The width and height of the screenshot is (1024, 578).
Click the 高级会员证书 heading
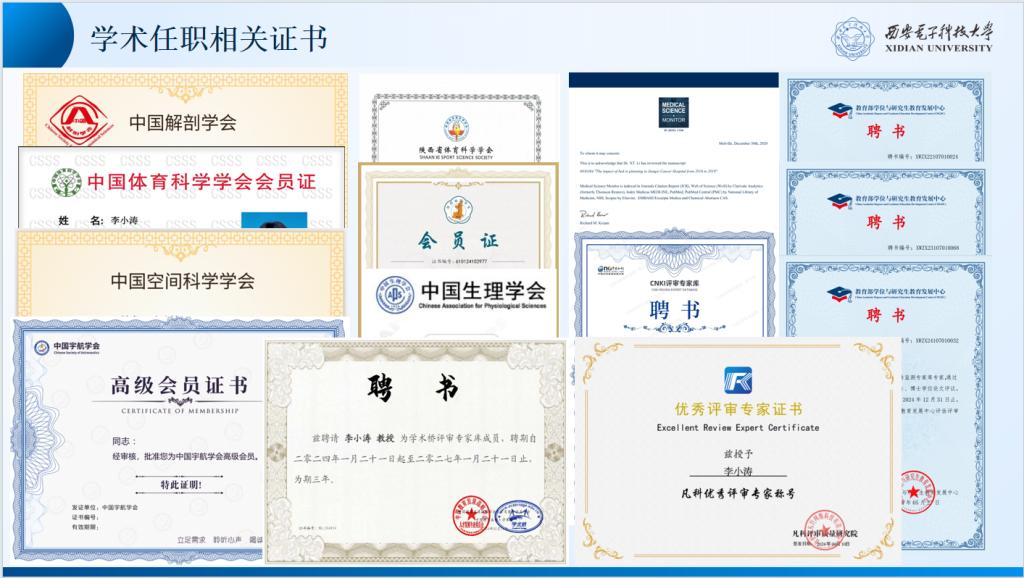pyautogui.click(x=180, y=385)
